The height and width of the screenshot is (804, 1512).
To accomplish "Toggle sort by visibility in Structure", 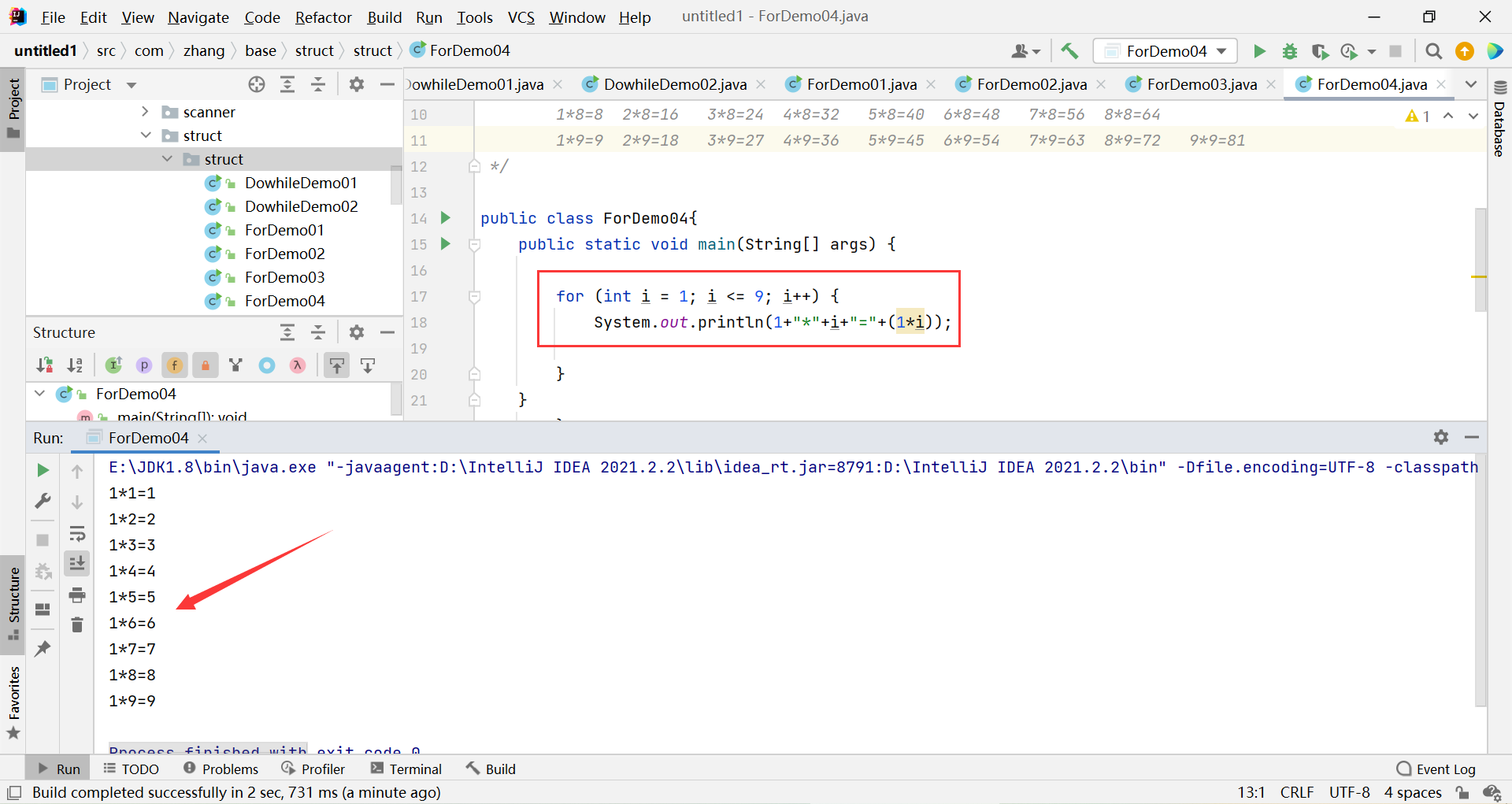I will [45, 365].
